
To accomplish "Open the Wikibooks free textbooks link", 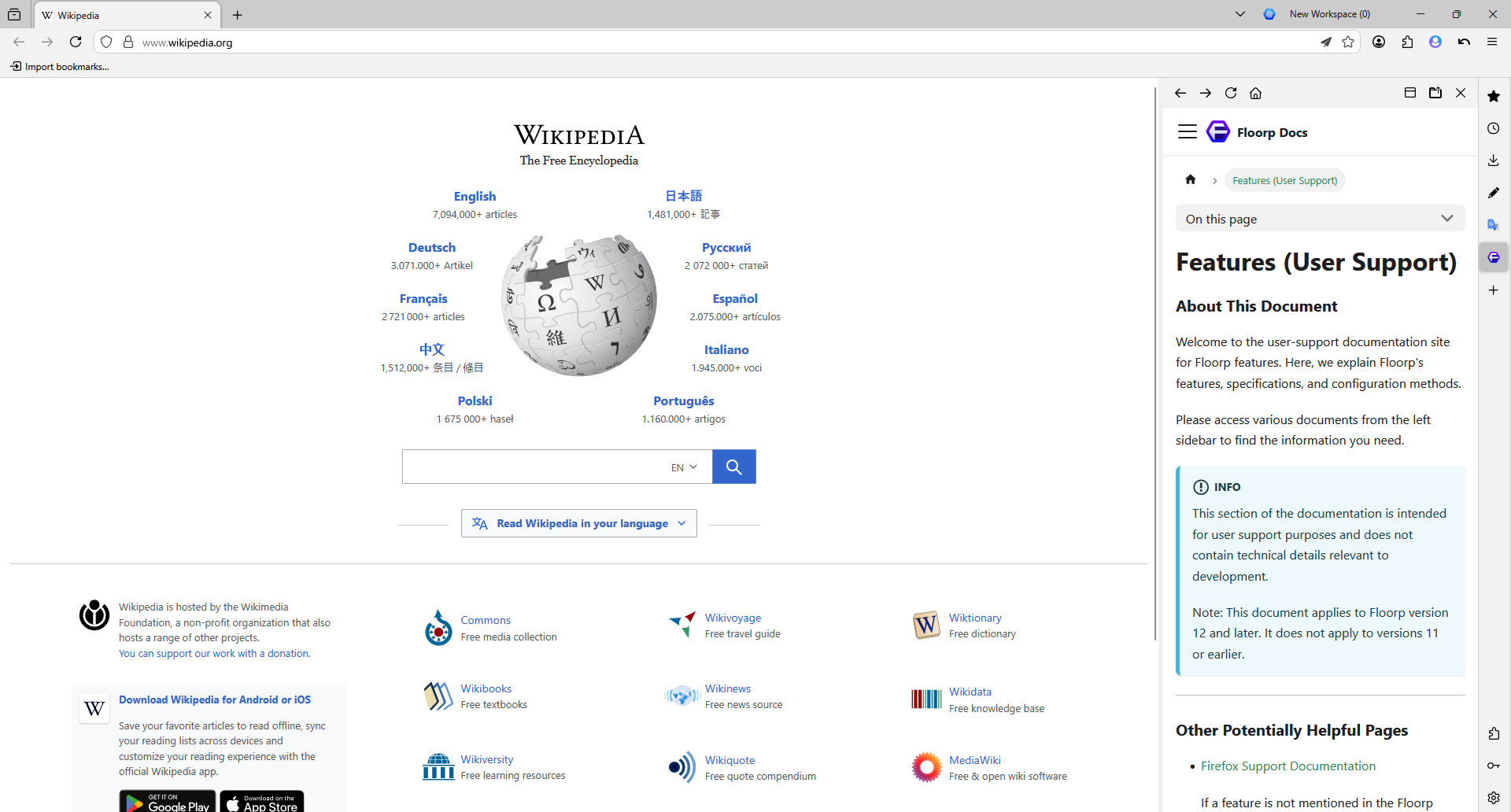I will tap(486, 688).
